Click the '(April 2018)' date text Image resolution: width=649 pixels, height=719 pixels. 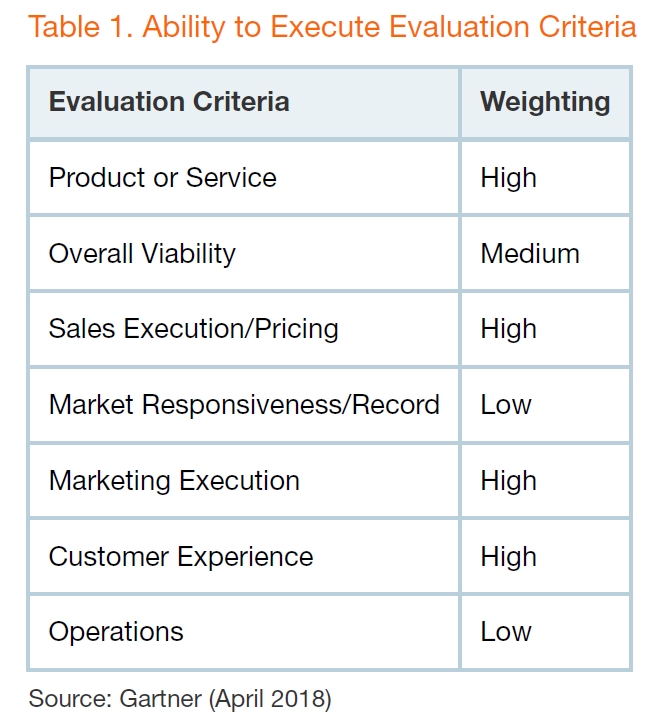(x=270, y=700)
